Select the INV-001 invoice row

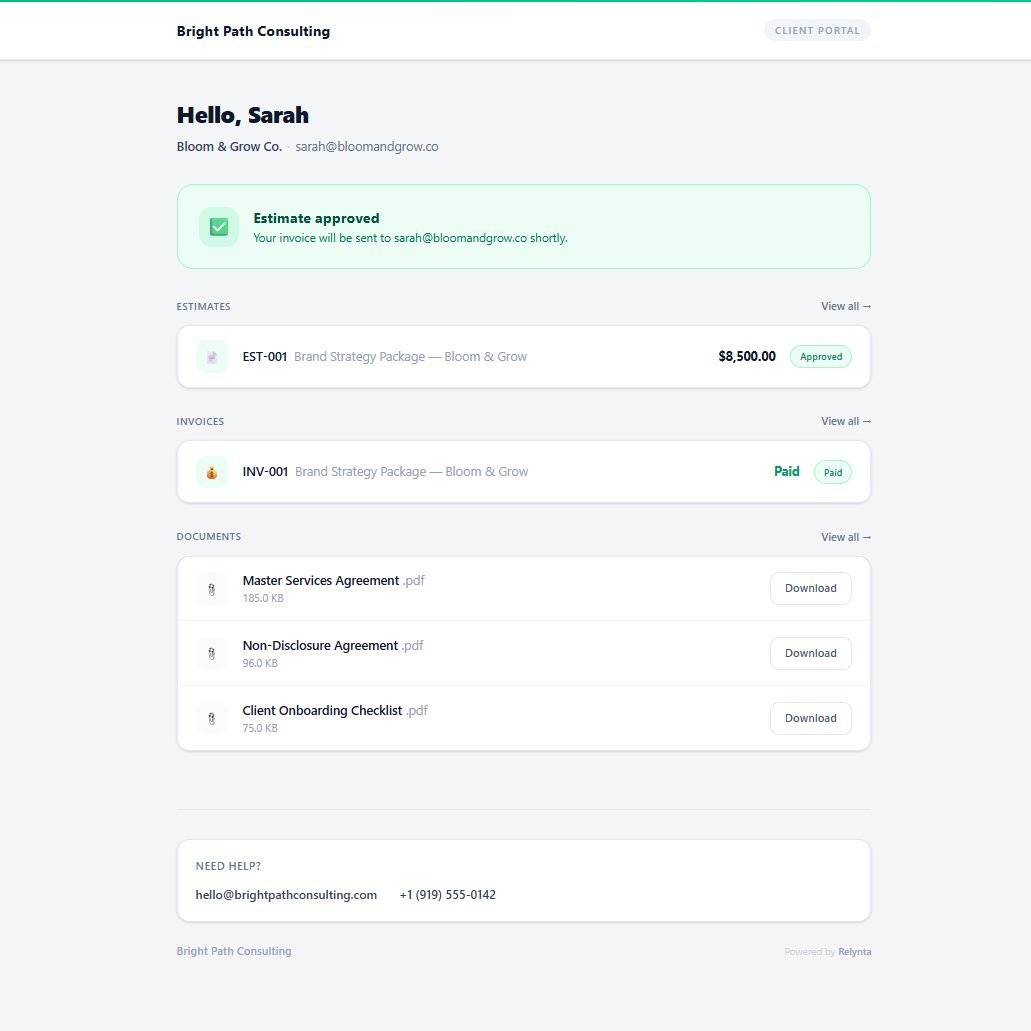point(523,471)
